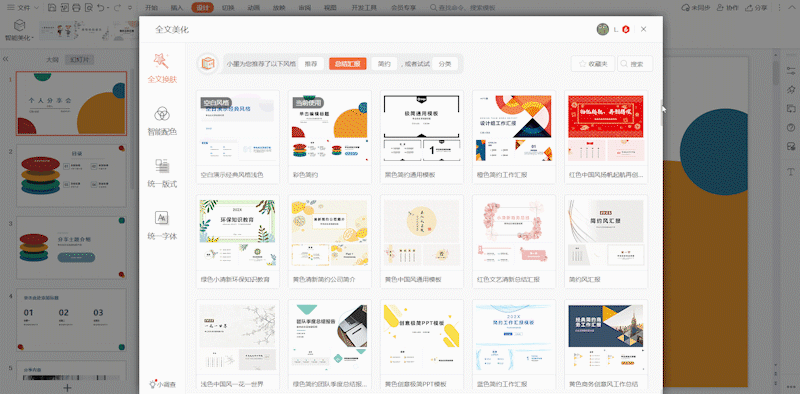
Task: Switch to the 设计 ribbon tab
Action: 203,8
